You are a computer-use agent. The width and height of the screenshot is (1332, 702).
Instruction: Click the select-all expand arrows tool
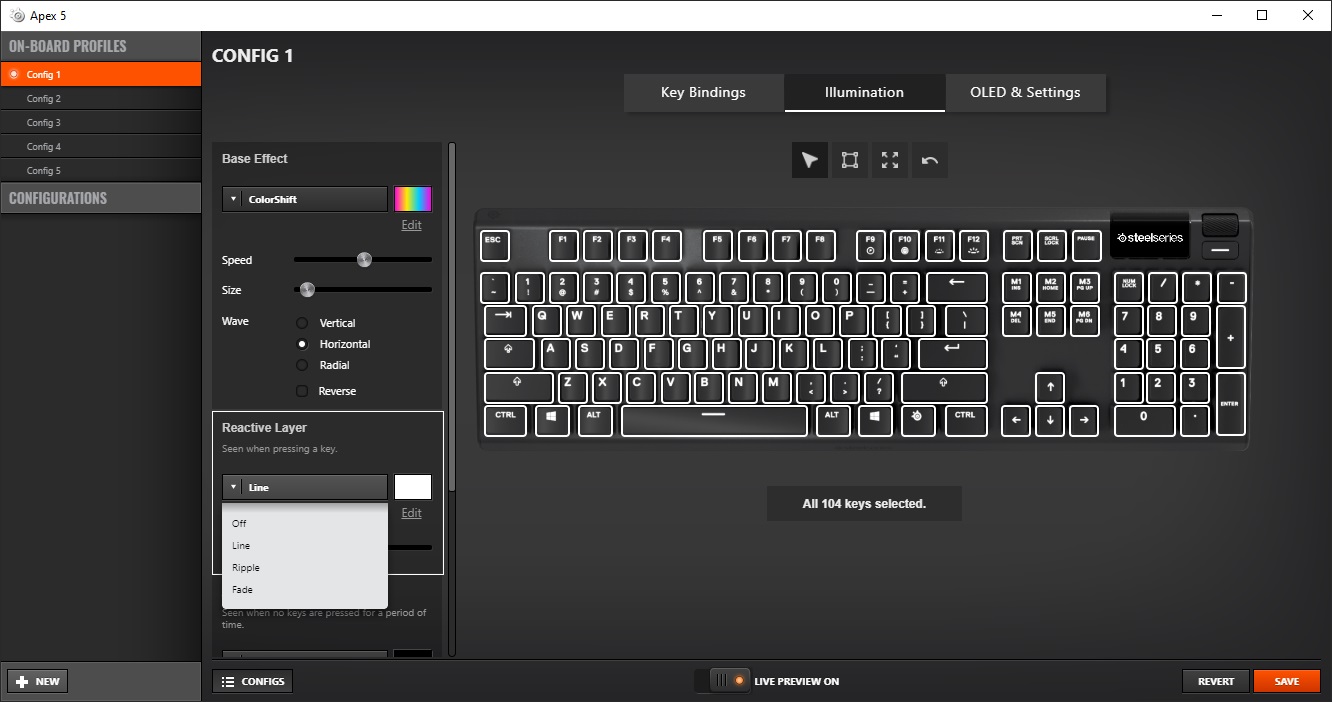(890, 160)
